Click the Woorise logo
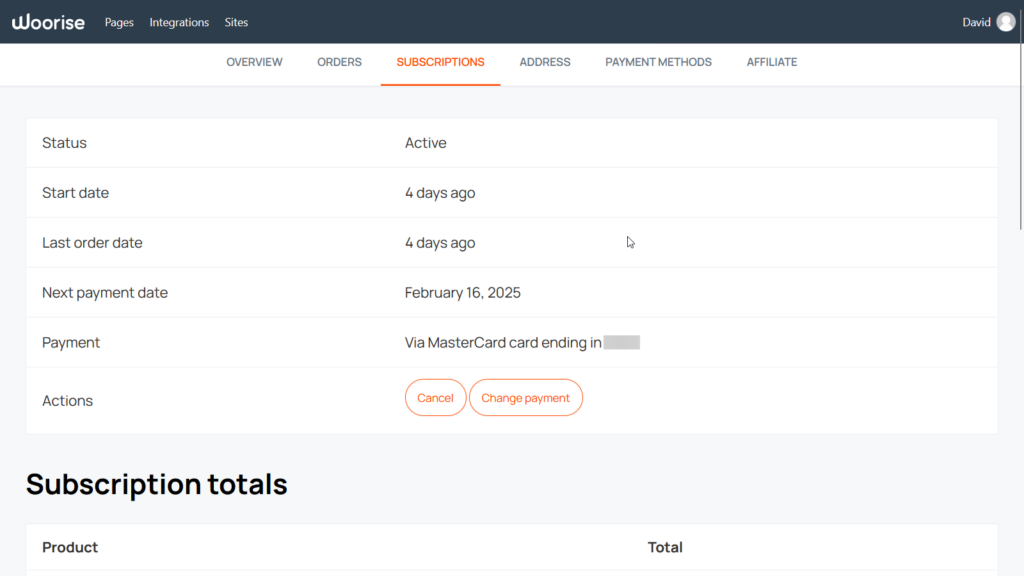 point(48,21)
